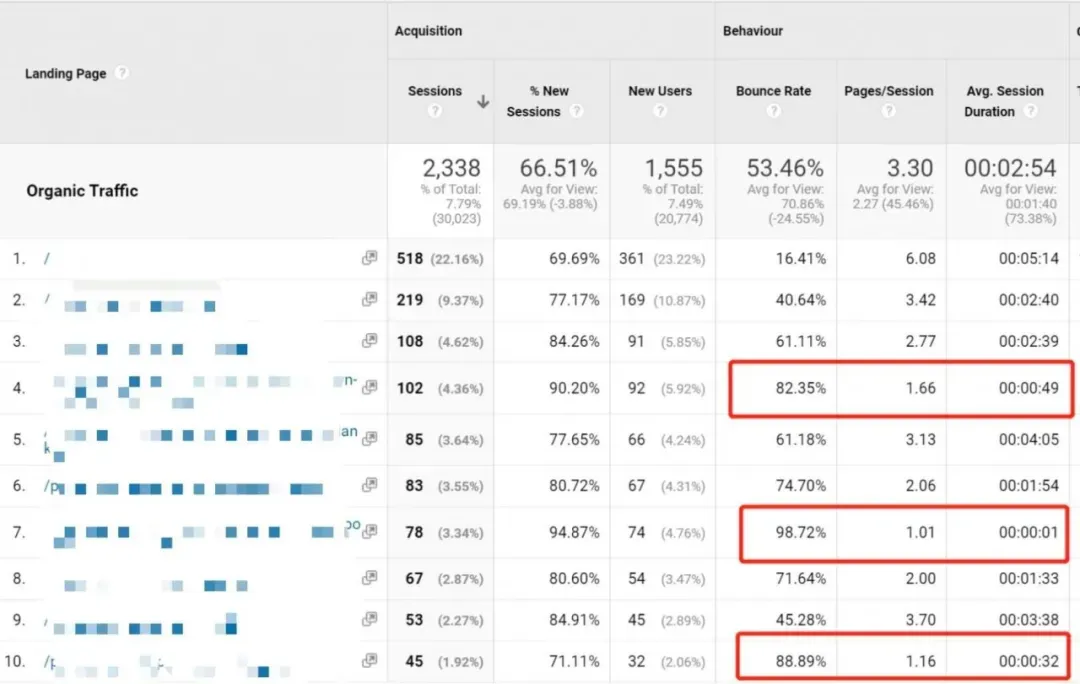Click the pages/session value 3.70
This screenshot has width=1080, height=684.
pos(920,620)
